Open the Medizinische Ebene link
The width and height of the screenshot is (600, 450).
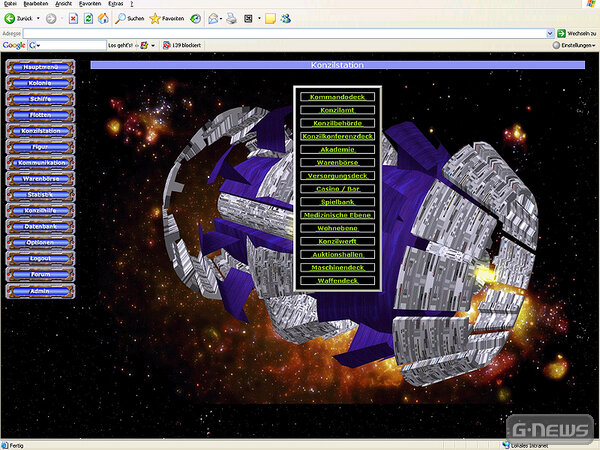click(338, 215)
